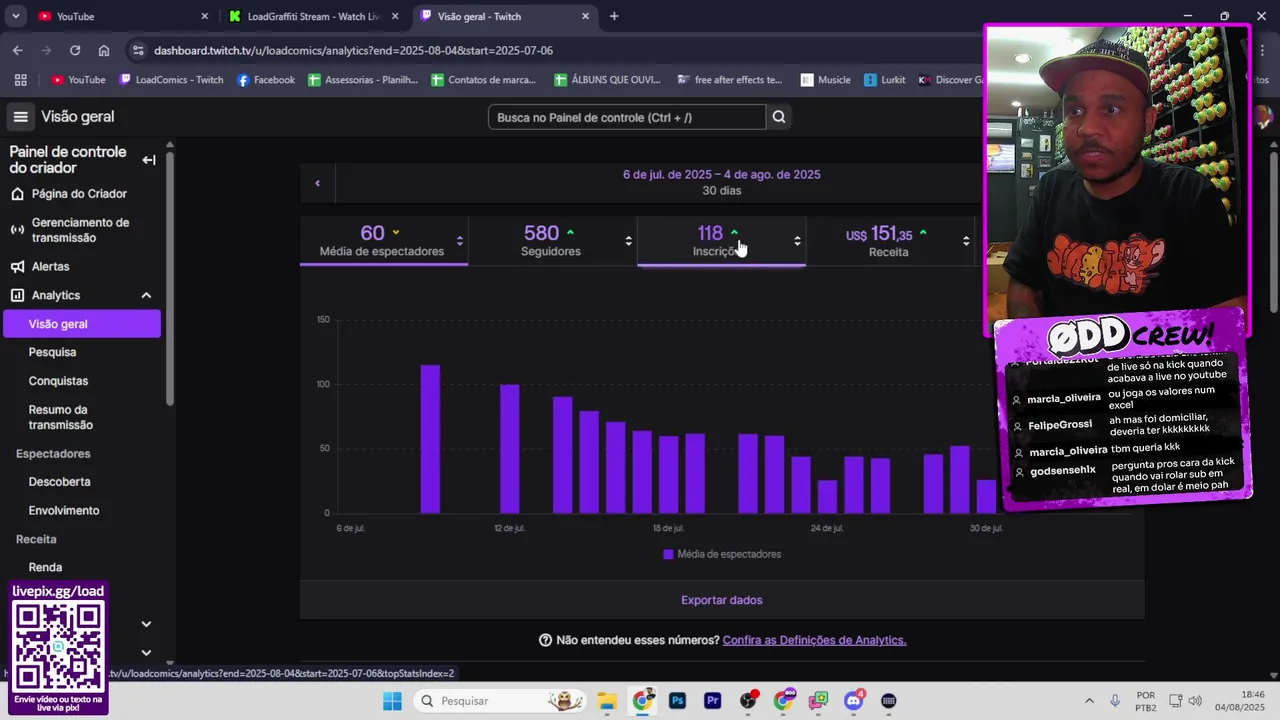Screen dimensions: 1280x720
Task: Go back in browser history
Action: click(x=18, y=50)
